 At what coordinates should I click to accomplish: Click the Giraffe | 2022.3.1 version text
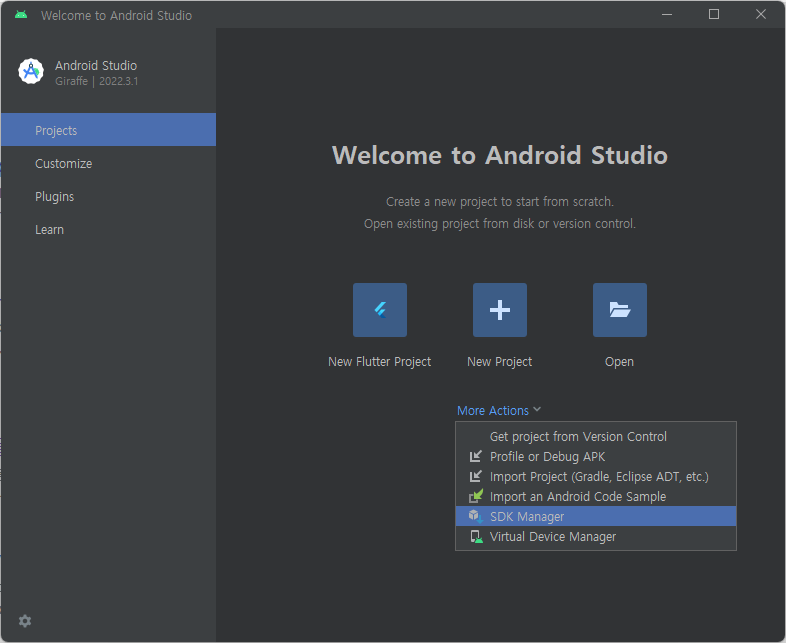click(97, 81)
